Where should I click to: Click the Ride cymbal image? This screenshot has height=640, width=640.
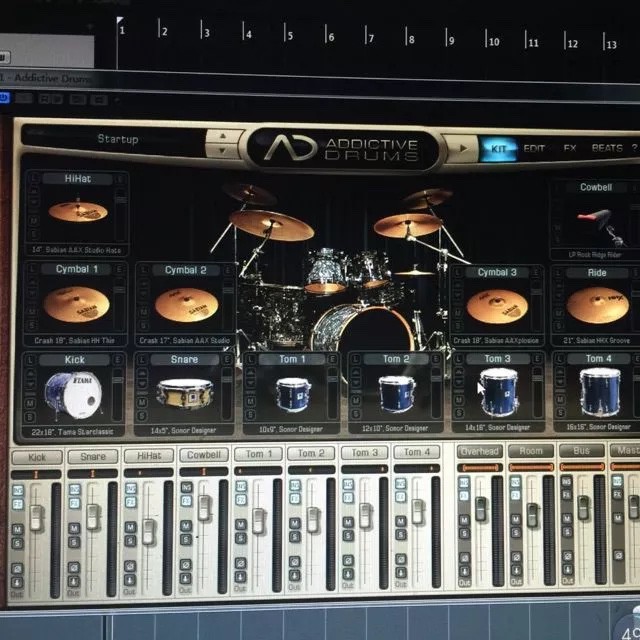tap(597, 304)
